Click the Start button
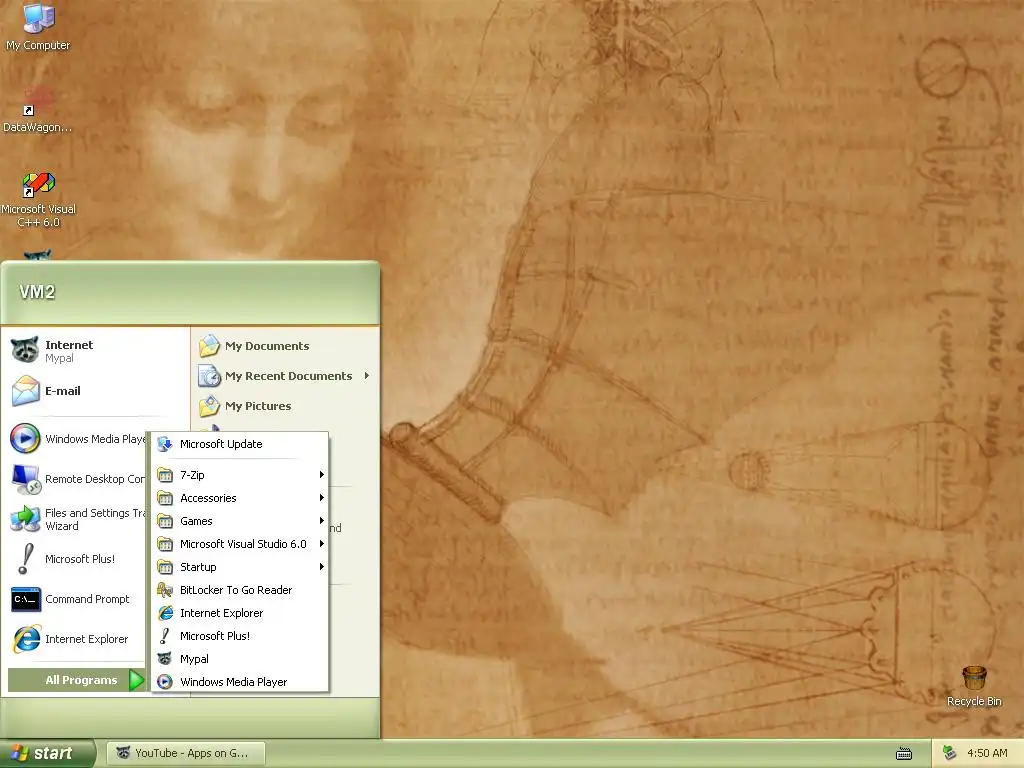The height and width of the screenshot is (768, 1024). (47, 754)
